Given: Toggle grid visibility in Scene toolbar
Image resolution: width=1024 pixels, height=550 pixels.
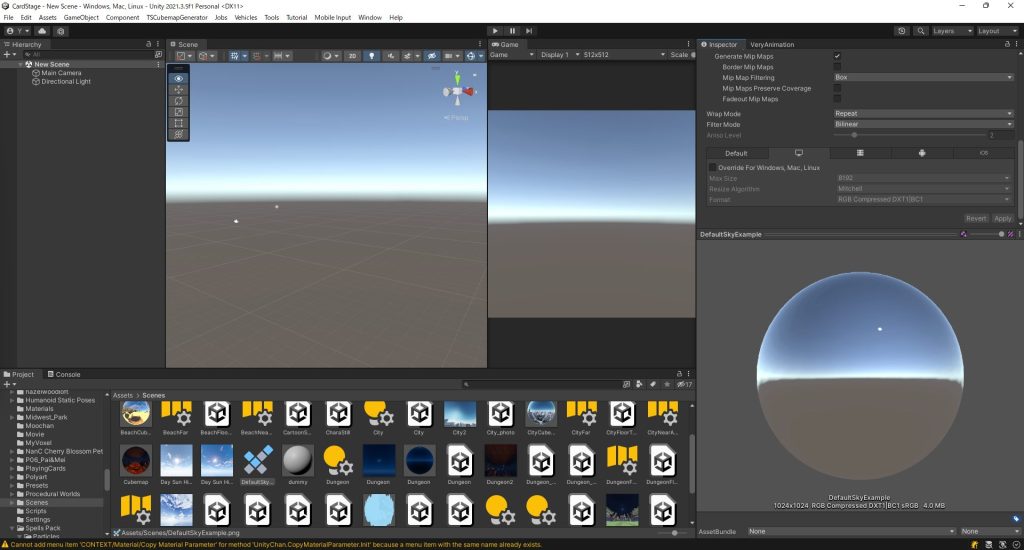Looking at the screenshot, I should pos(234,56).
